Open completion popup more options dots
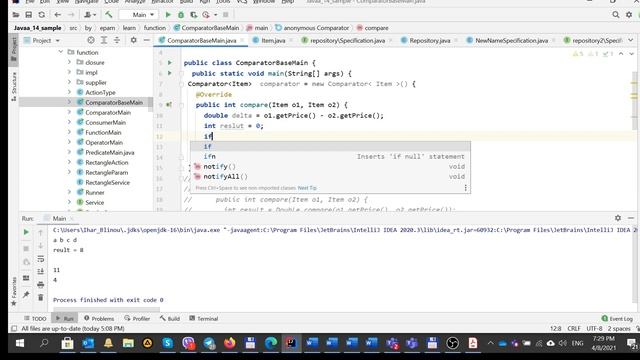Image resolution: width=640 pixels, height=360 pixels. pos(465,188)
